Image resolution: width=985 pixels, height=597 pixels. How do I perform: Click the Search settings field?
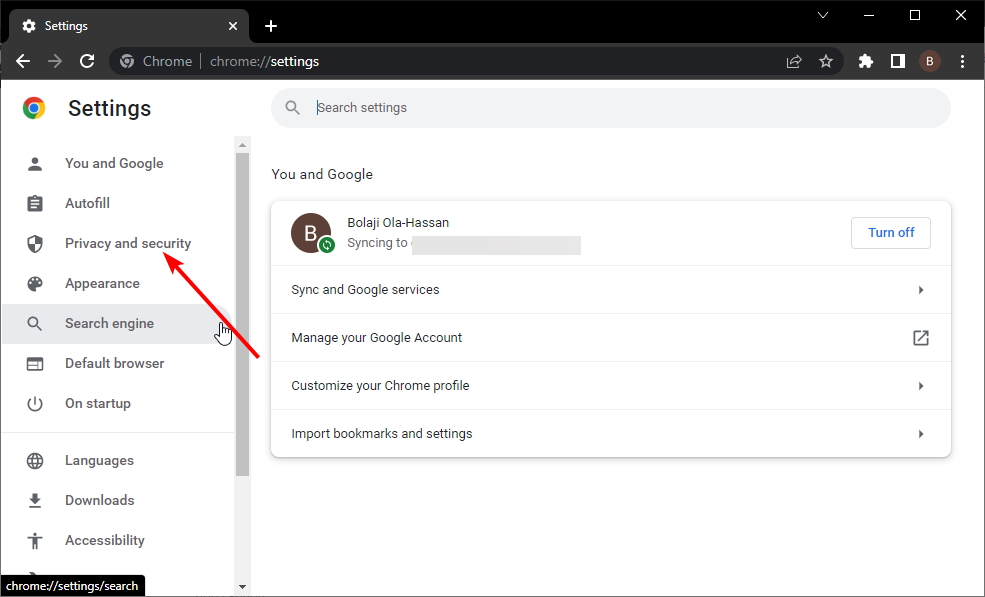pos(620,108)
